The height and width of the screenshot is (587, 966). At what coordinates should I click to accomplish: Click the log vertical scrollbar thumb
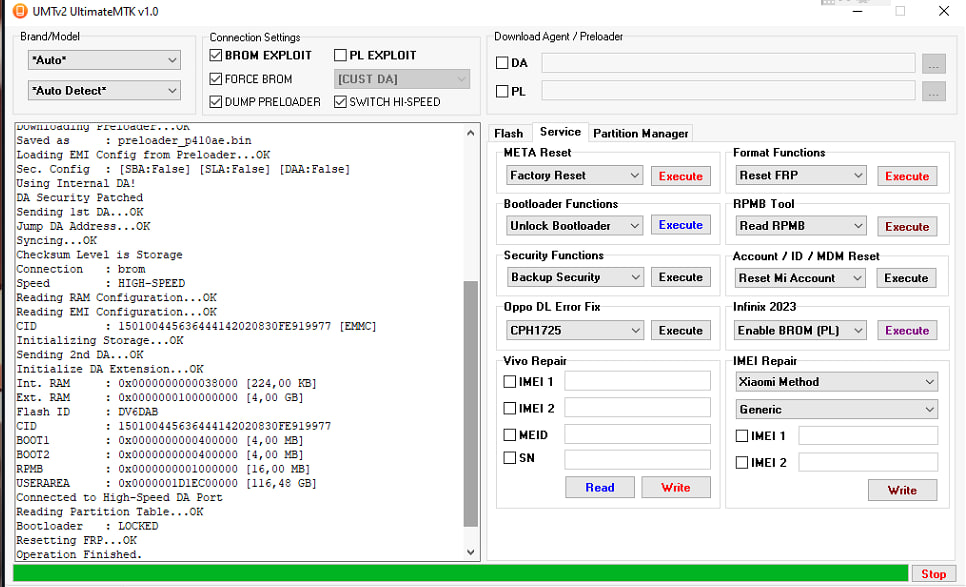[471, 404]
